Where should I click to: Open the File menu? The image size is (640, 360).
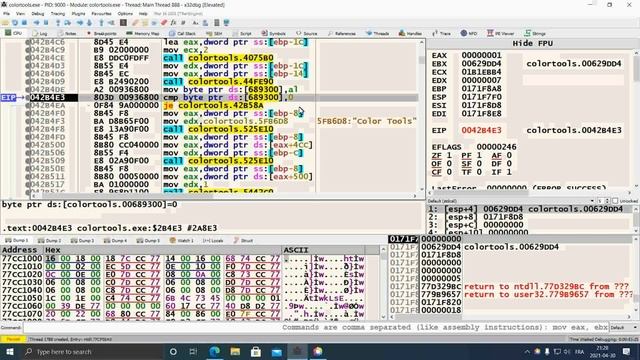point(7,13)
